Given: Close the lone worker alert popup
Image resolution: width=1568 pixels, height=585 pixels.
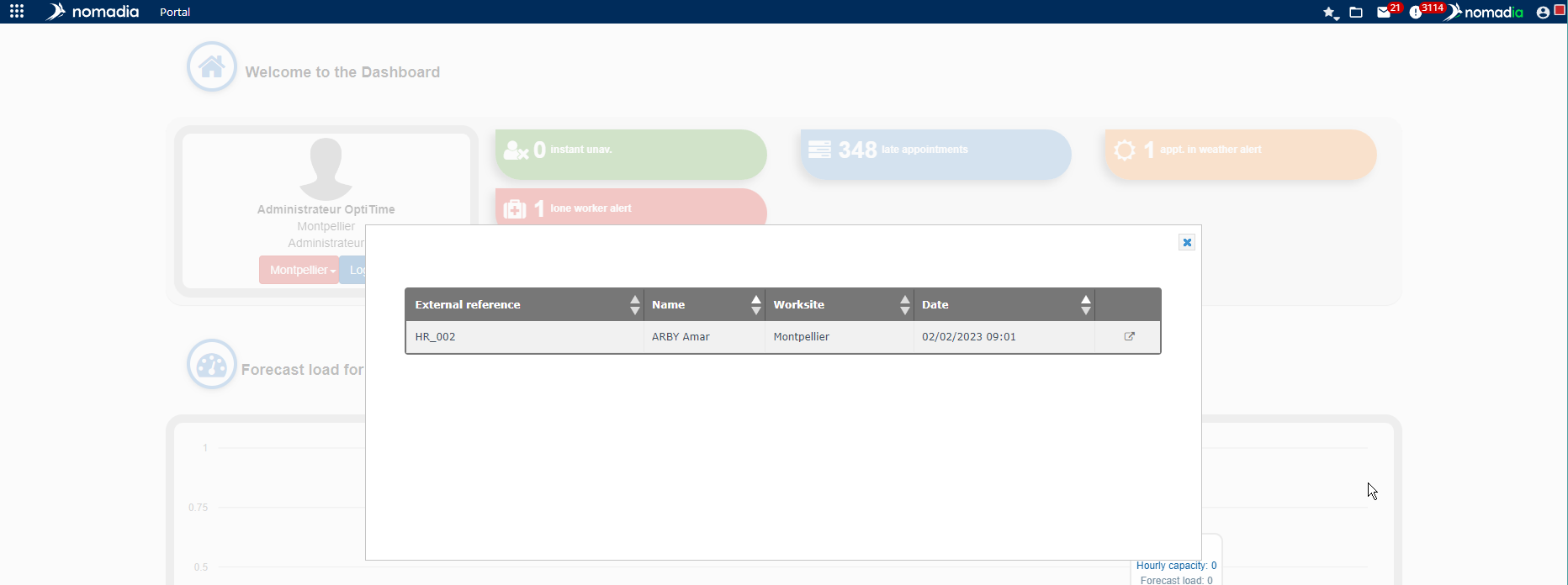Looking at the screenshot, I should (x=1187, y=243).
